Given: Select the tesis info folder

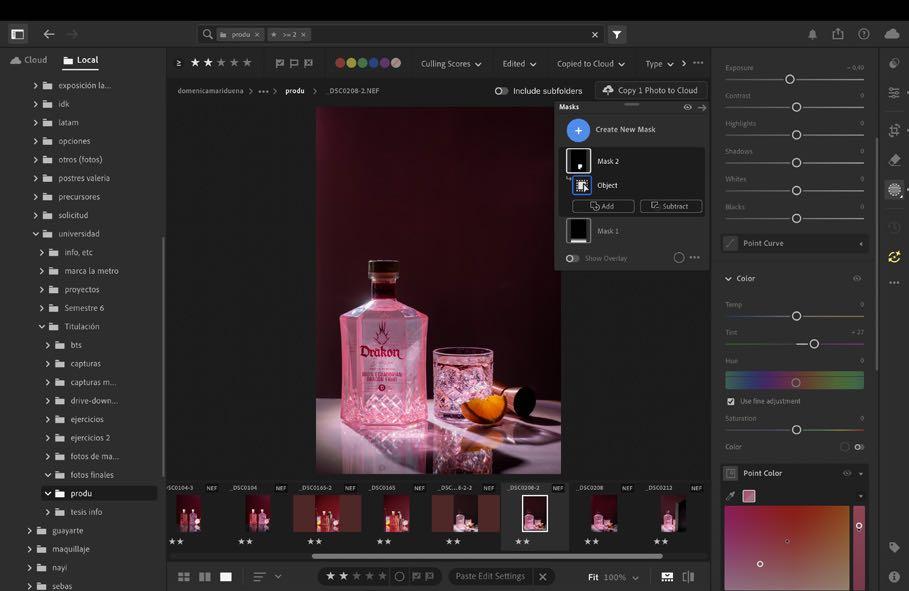Looking at the screenshot, I should [86, 512].
